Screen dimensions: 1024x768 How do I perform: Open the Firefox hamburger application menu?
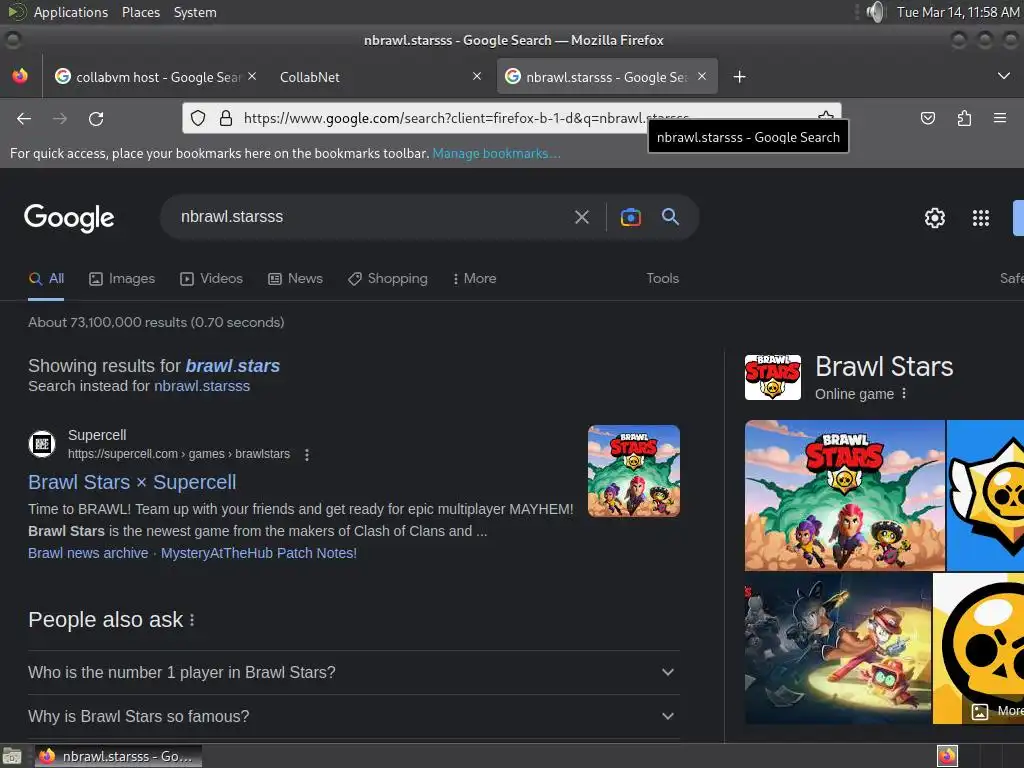1000,118
